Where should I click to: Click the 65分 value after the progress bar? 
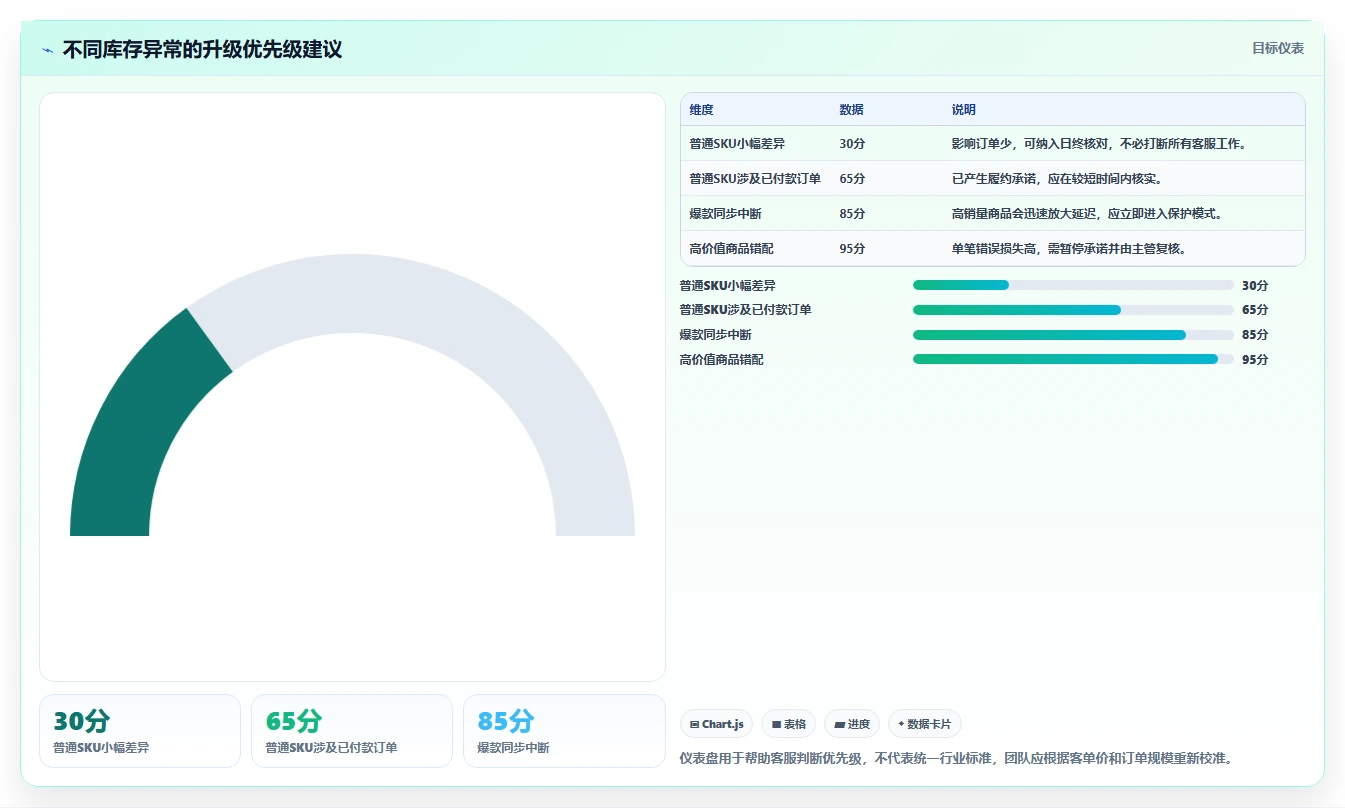1255,310
